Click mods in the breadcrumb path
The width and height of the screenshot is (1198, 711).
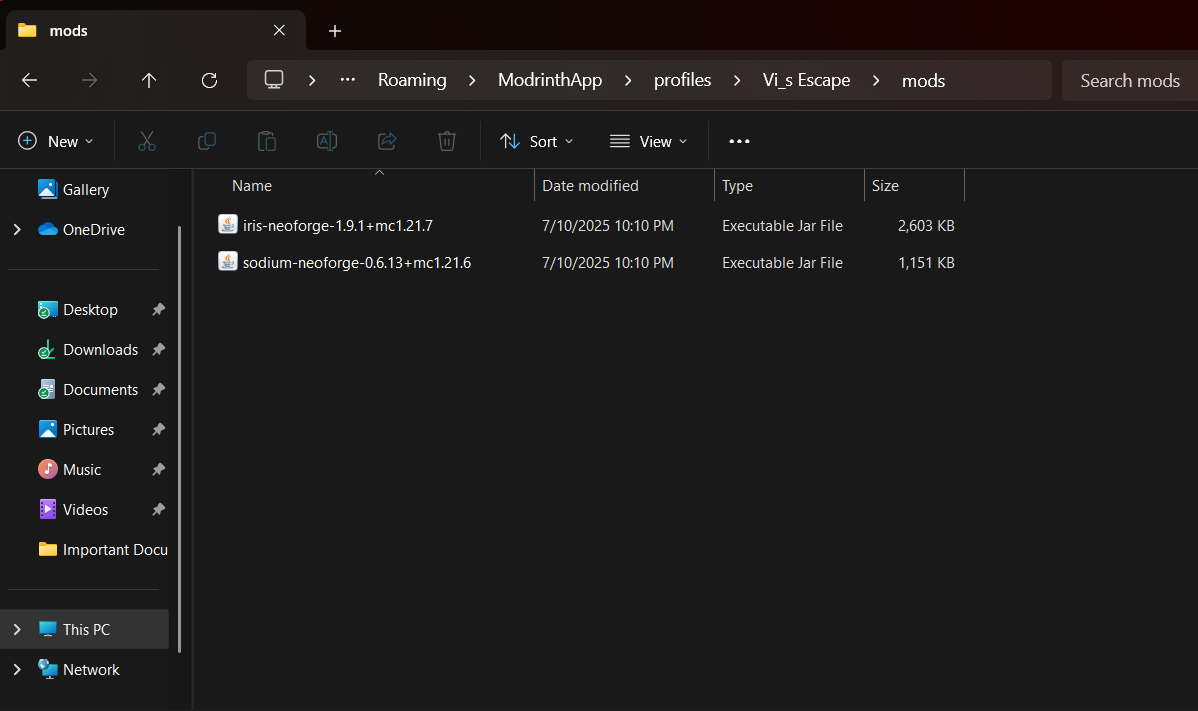[923, 80]
